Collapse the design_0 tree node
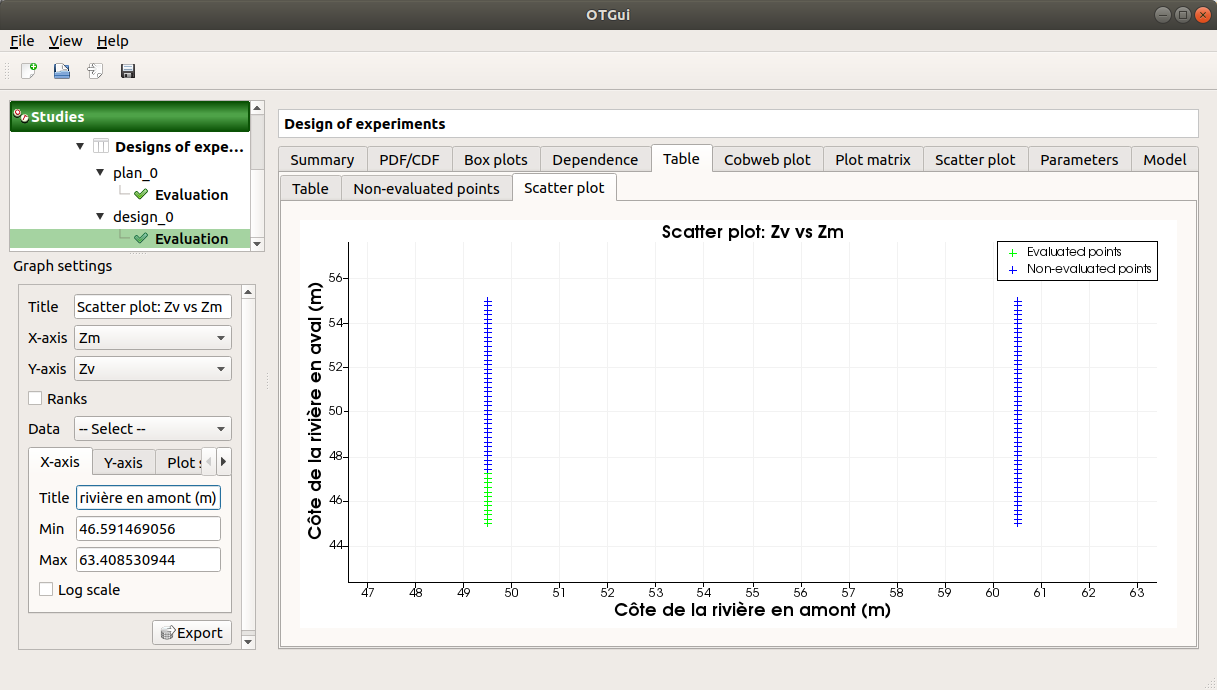The height and width of the screenshot is (690, 1217). 100,217
